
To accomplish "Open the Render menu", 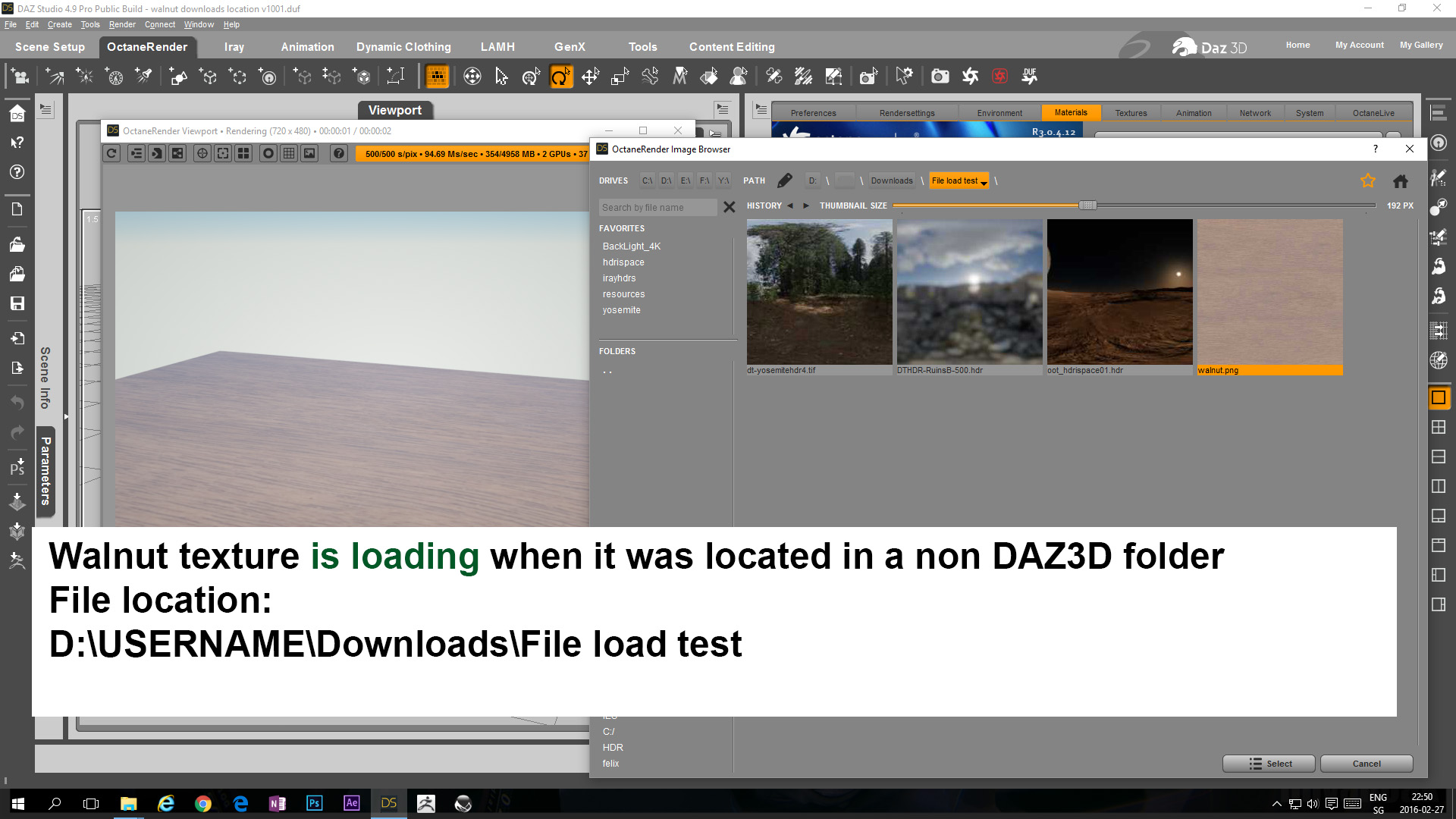I will pos(121,24).
